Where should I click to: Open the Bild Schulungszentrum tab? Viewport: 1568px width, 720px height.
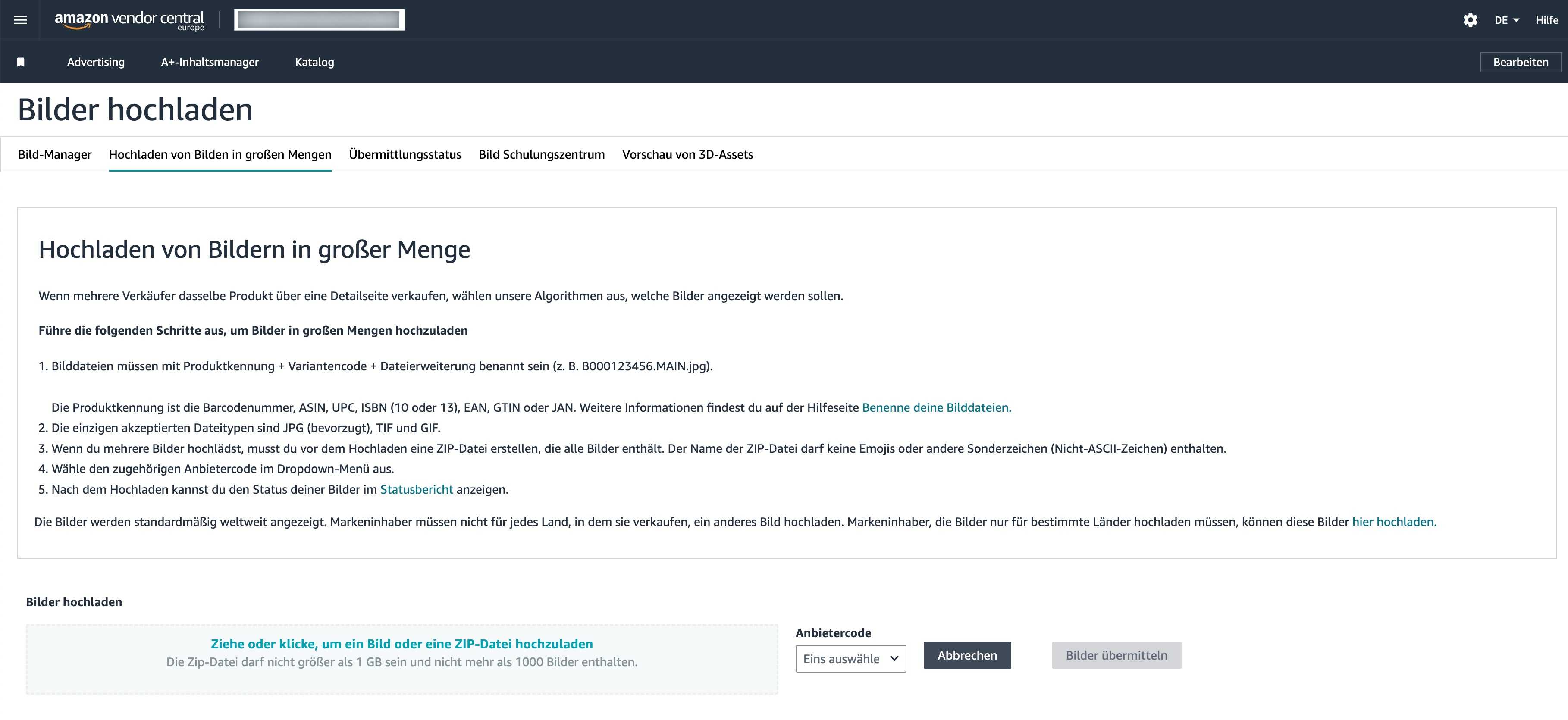coord(542,155)
